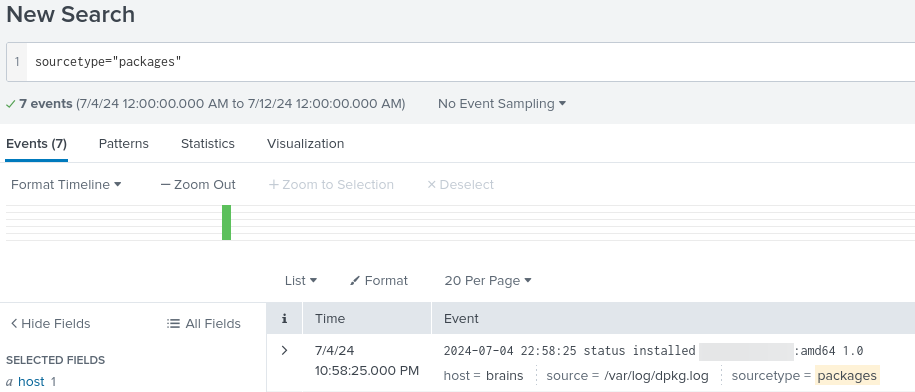Image resolution: width=915 pixels, height=392 pixels.
Task: Click the Zoom Out timeline button
Action: pyautogui.click(x=198, y=184)
